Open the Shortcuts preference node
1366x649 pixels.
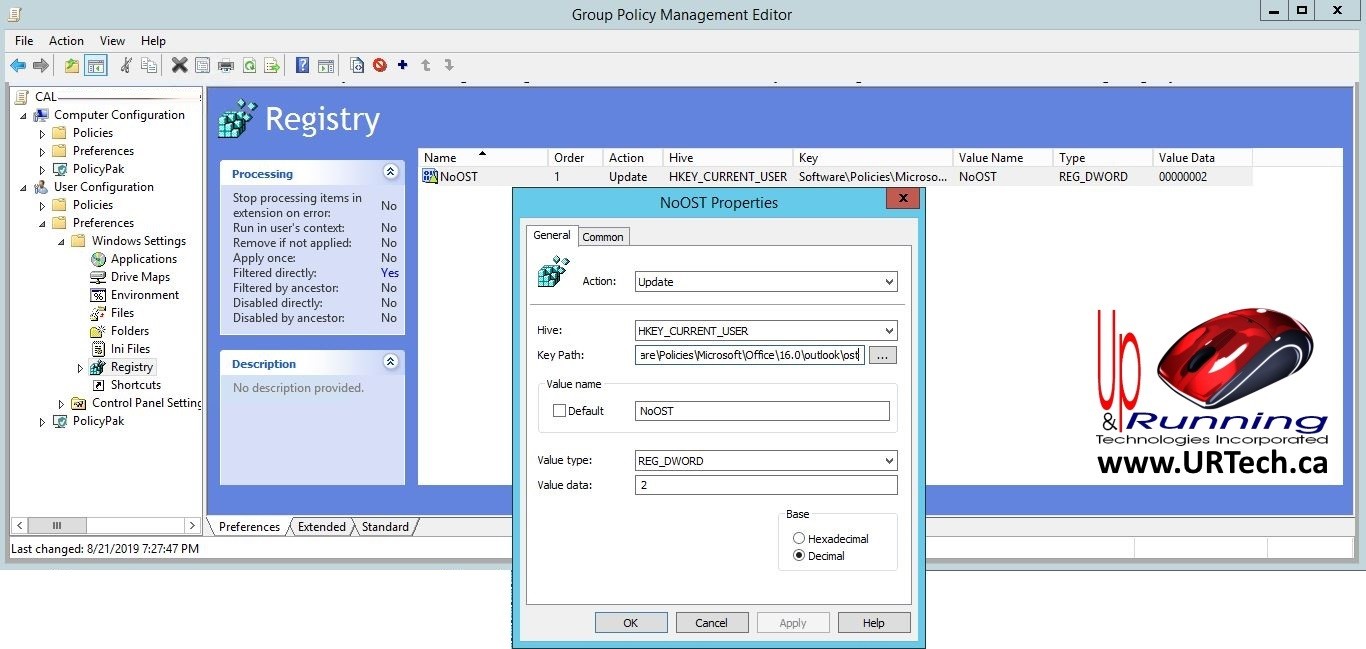[x=136, y=385]
